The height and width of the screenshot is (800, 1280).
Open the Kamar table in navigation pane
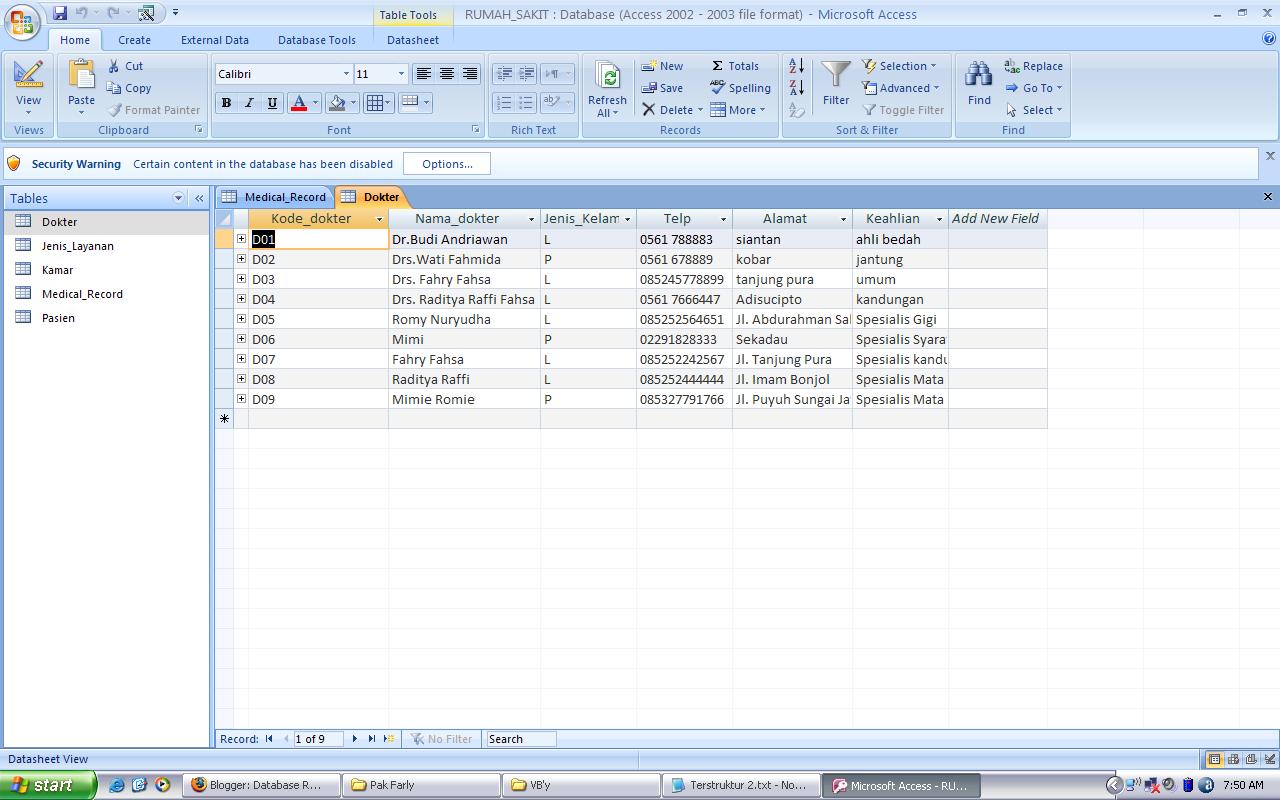[x=57, y=270]
